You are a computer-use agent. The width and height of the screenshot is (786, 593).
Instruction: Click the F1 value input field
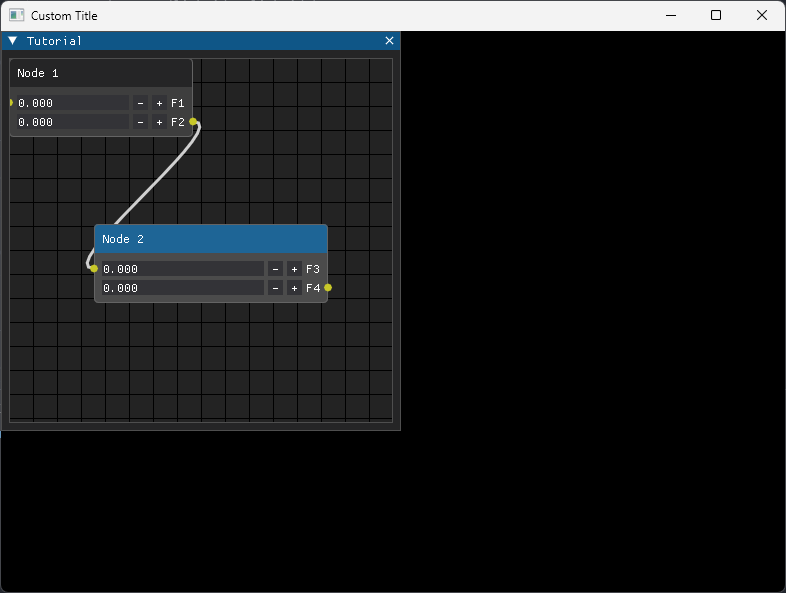coord(73,103)
